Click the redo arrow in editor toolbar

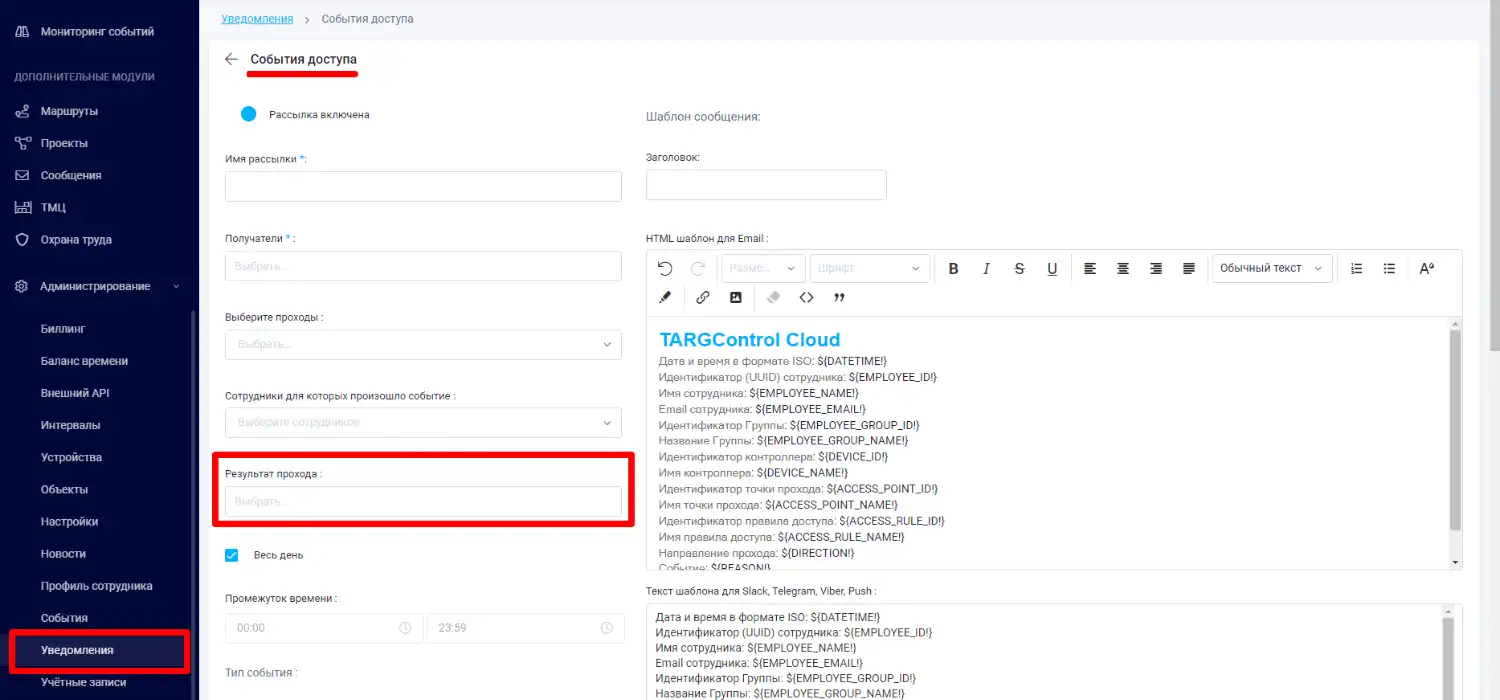pyautogui.click(x=698, y=268)
